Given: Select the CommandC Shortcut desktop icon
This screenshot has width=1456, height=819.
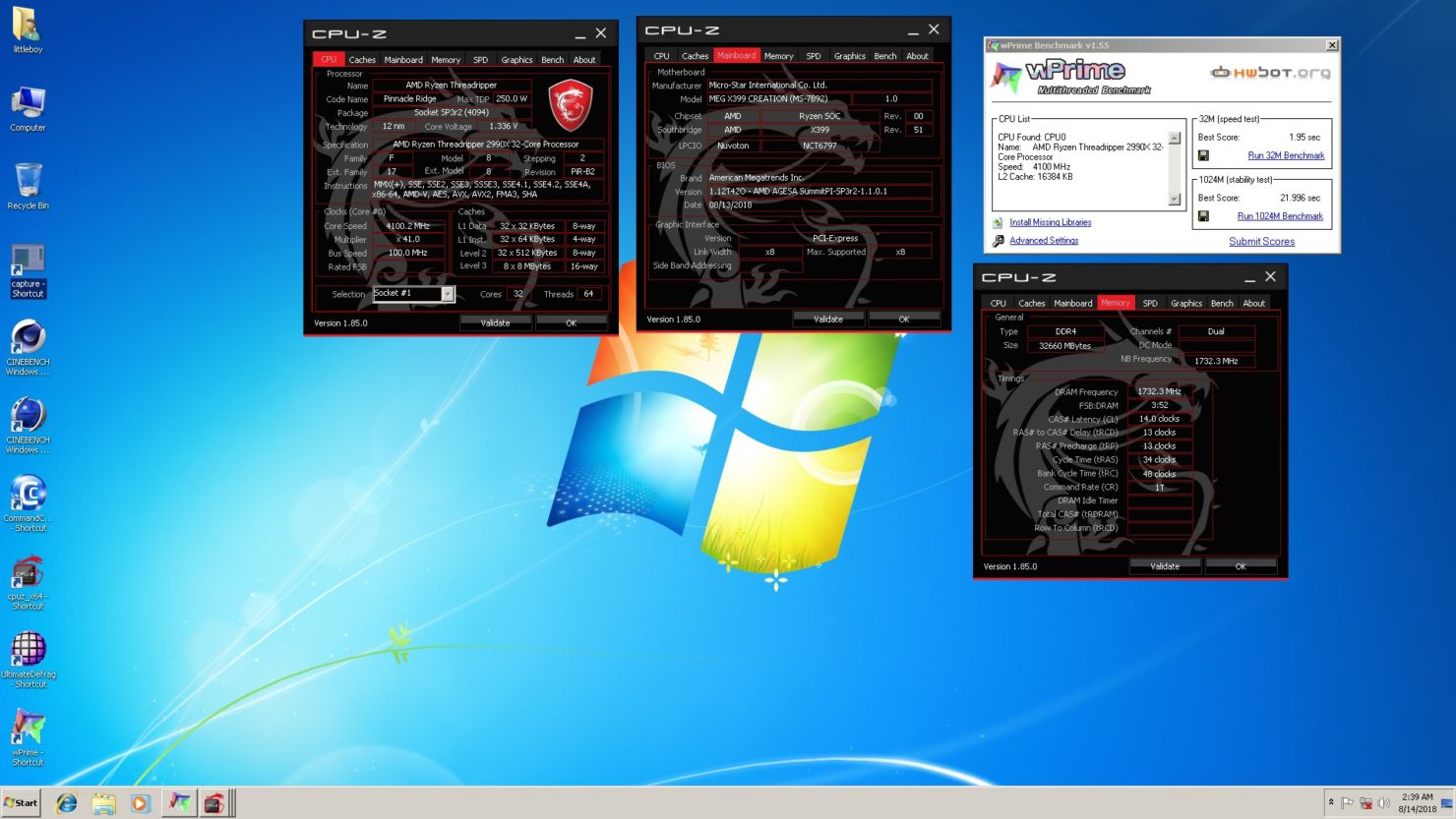Looking at the screenshot, I should pyautogui.click(x=28, y=504).
